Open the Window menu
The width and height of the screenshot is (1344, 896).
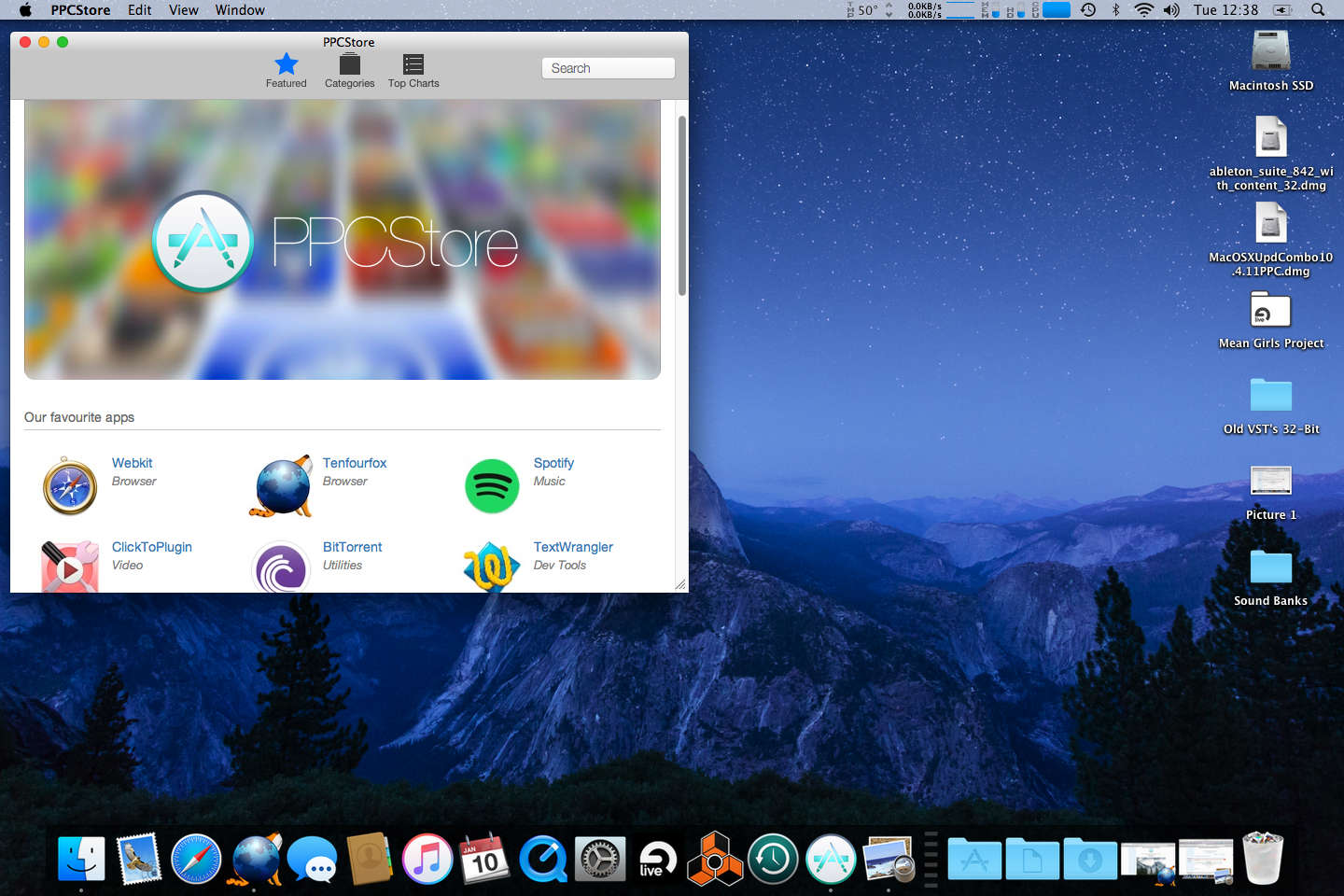[240, 9]
